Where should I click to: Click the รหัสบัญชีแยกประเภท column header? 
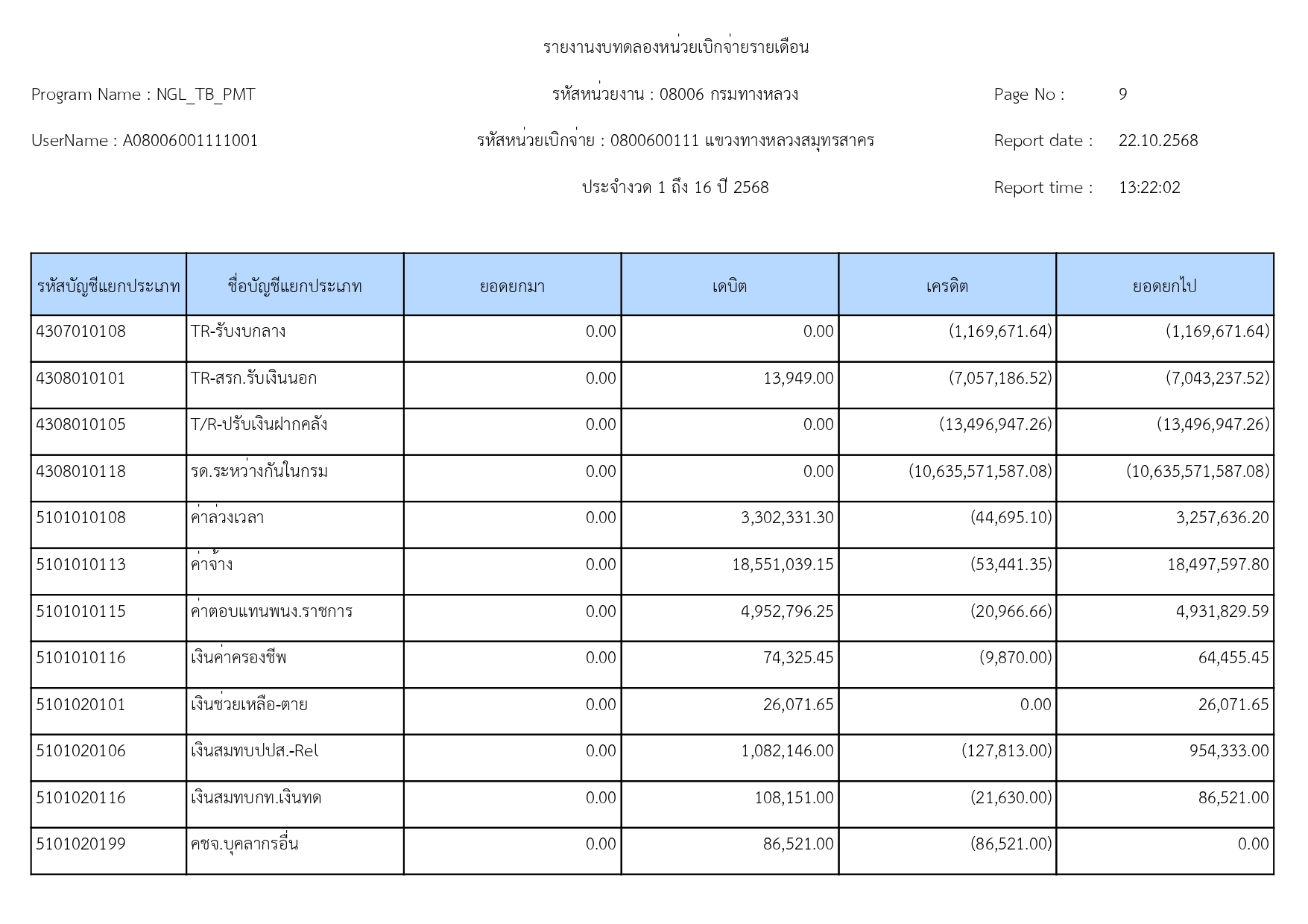click(x=109, y=286)
